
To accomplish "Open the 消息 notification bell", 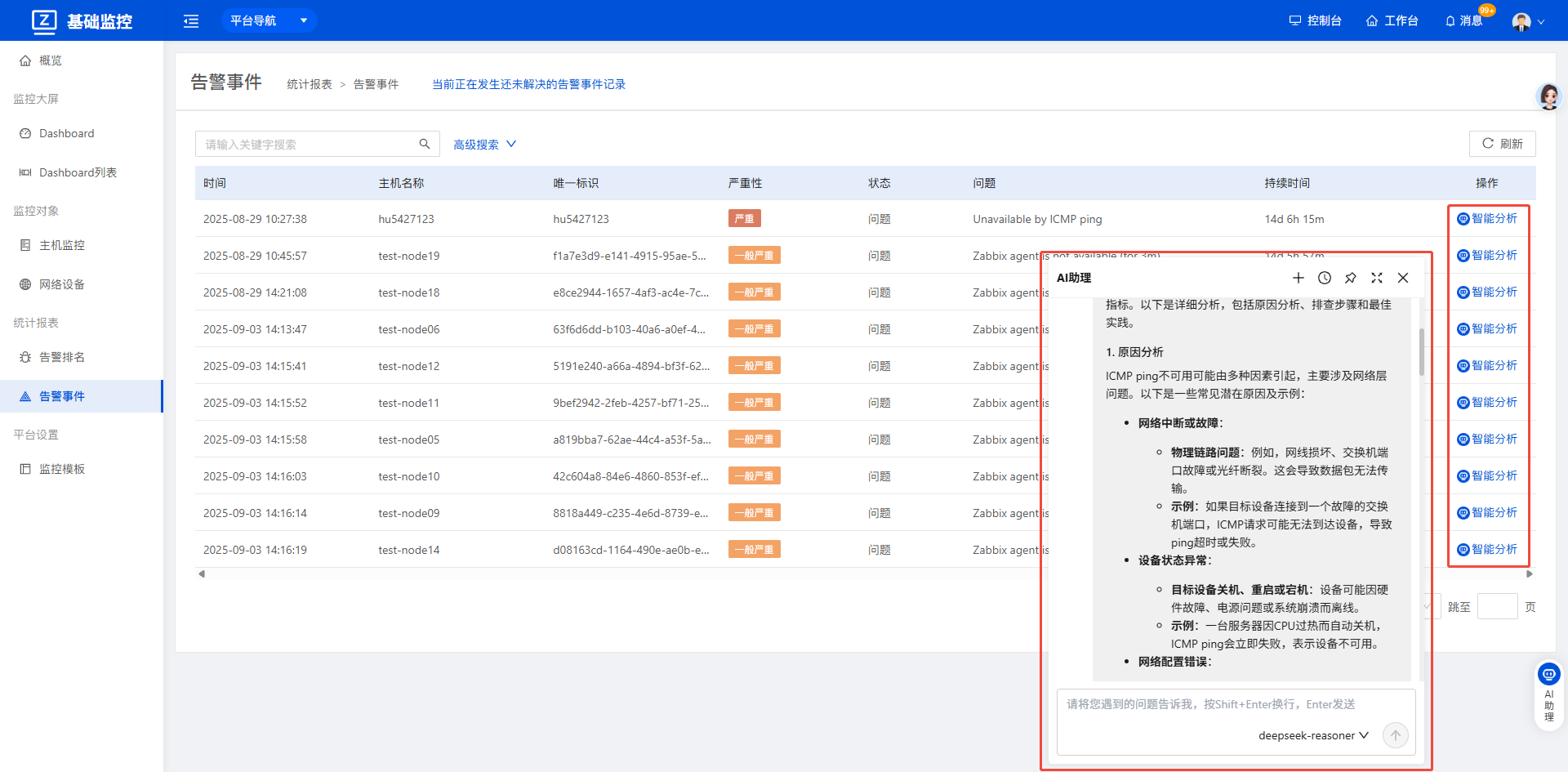I will pyautogui.click(x=1463, y=20).
